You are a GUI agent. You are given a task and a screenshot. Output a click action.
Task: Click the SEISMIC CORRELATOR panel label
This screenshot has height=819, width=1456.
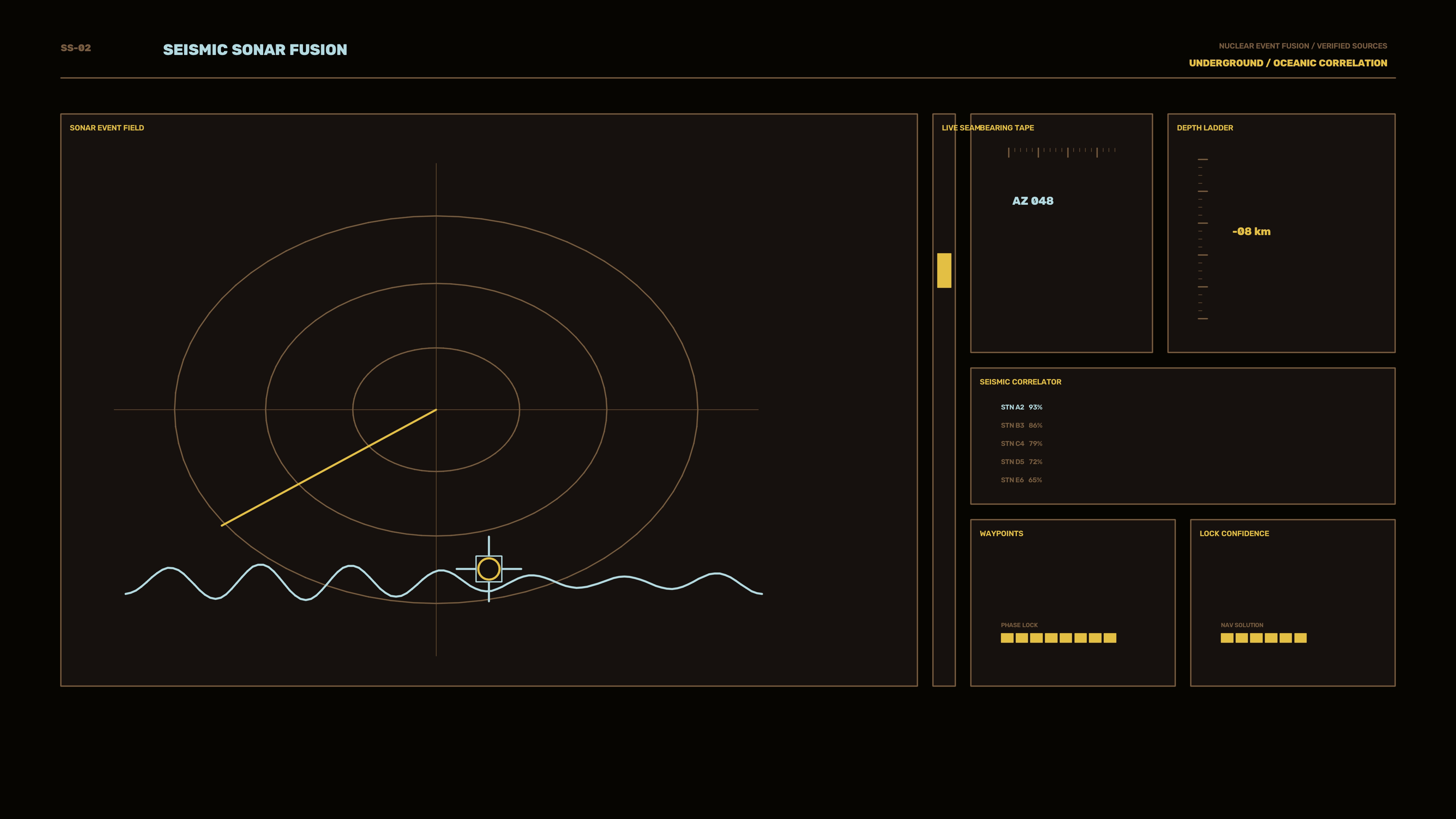tap(1020, 382)
